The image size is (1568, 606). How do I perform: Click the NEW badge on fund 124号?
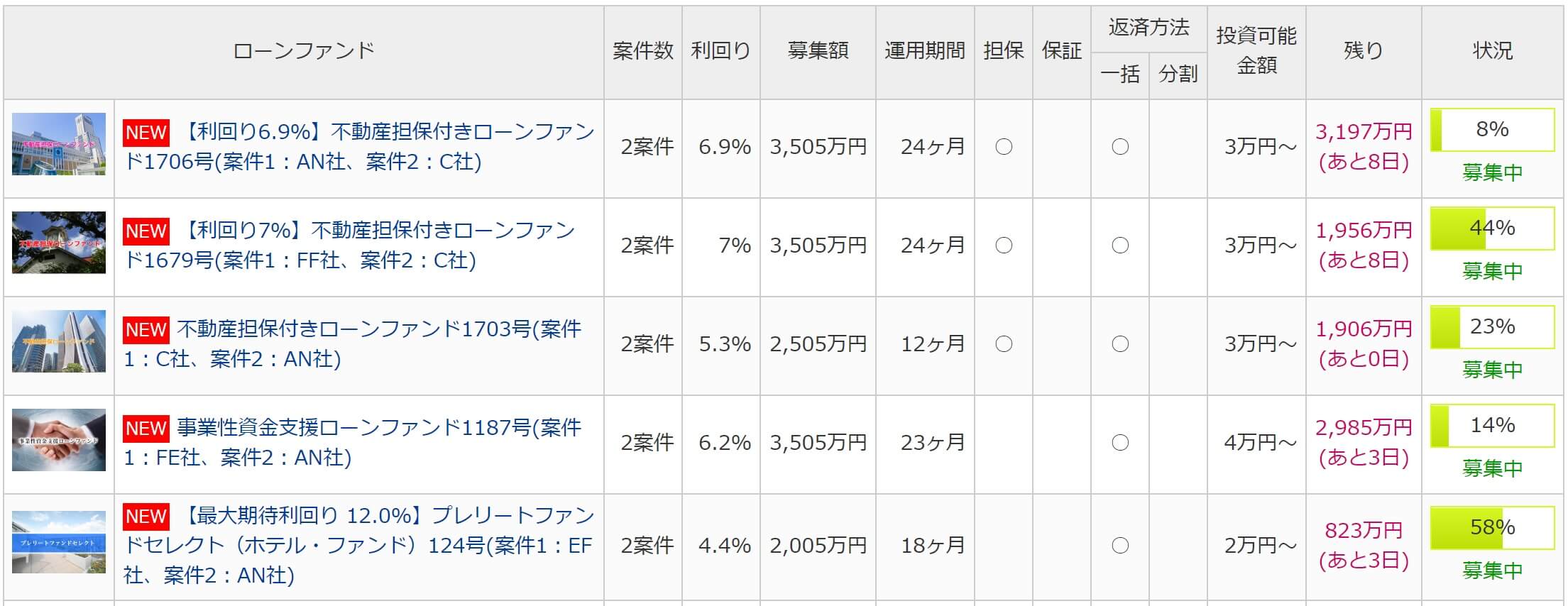[146, 517]
